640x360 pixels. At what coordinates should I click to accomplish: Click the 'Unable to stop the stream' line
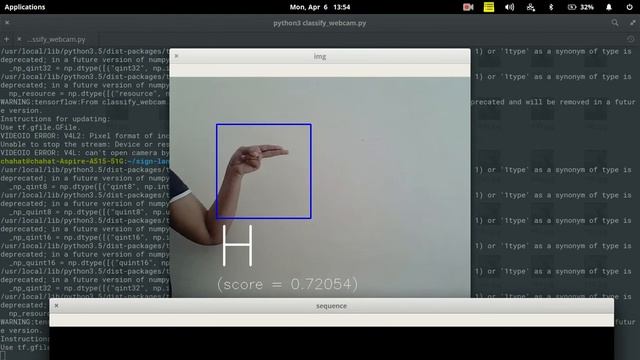tap(84, 144)
